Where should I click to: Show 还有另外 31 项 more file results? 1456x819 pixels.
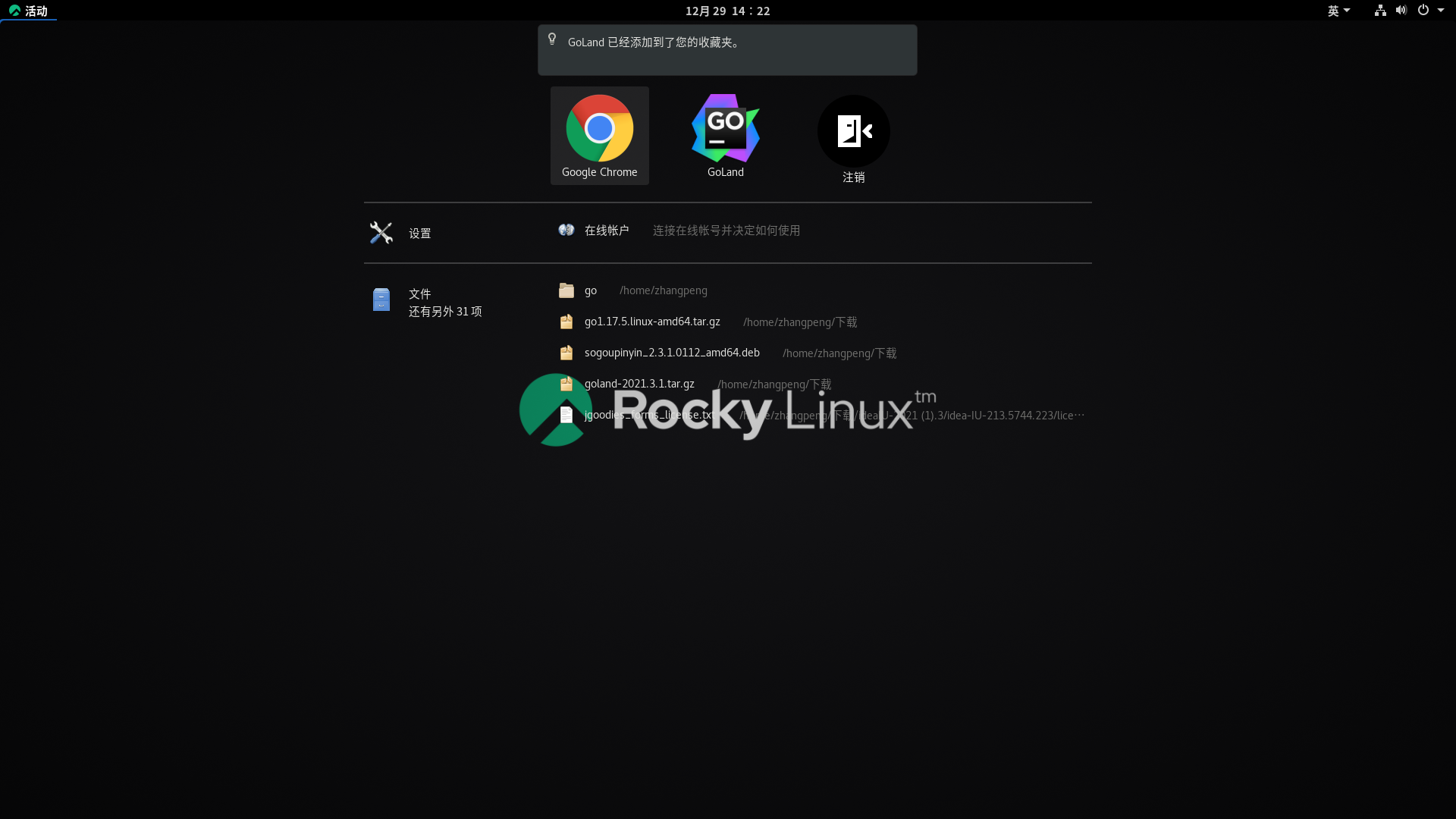point(445,312)
